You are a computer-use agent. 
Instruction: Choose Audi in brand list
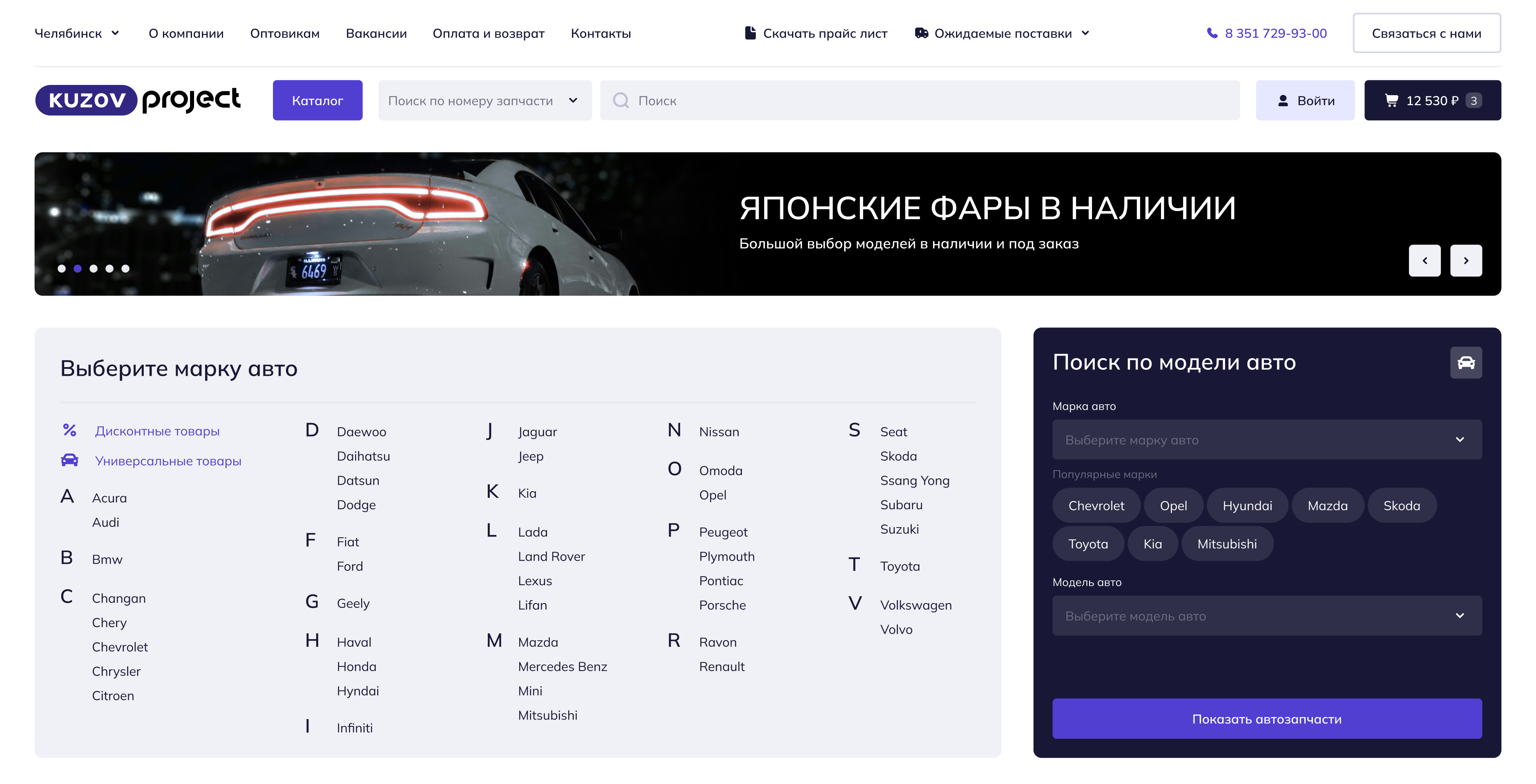[x=105, y=522]
